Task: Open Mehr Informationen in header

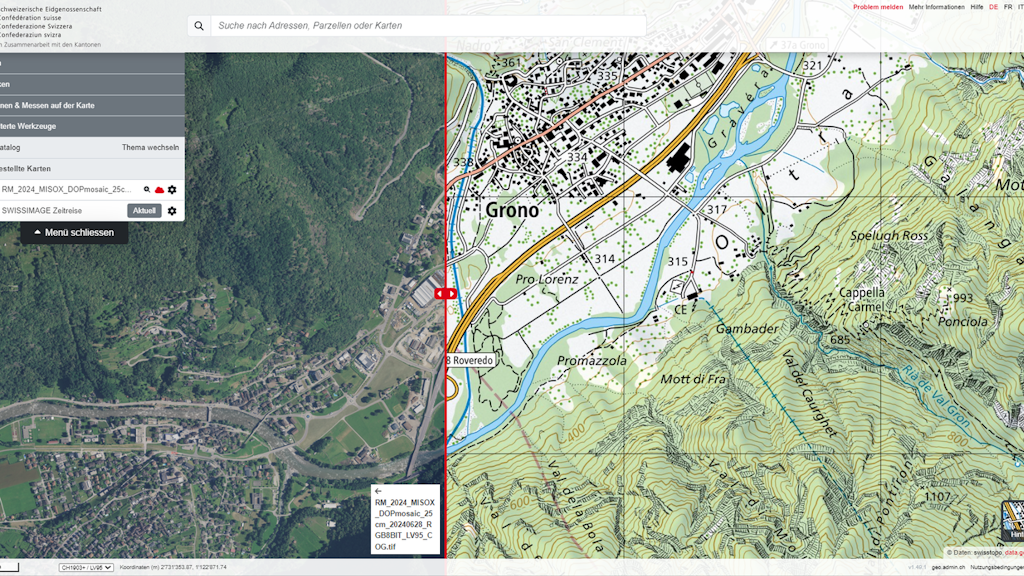Action: point(936,7)
